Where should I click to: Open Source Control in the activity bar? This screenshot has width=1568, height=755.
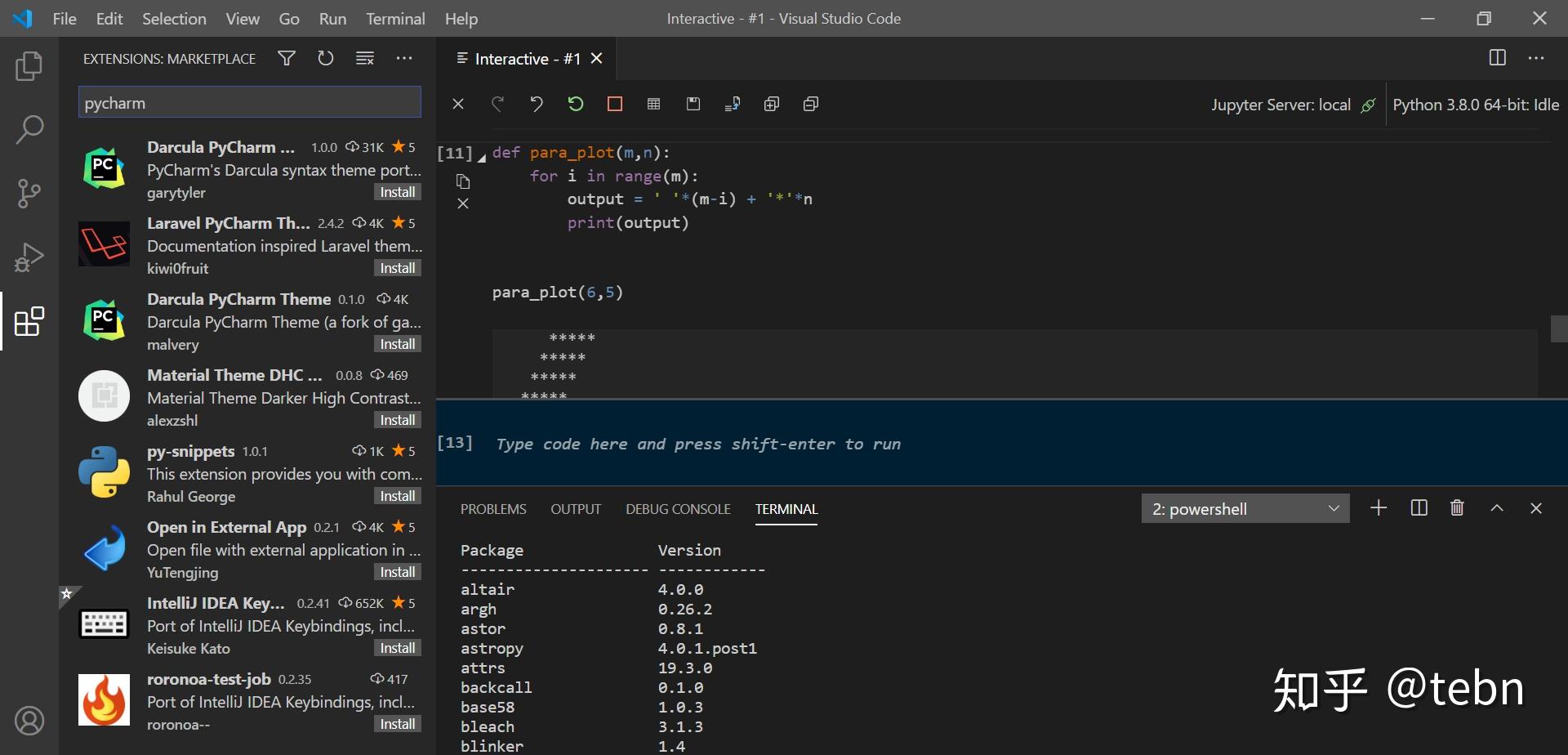(29, 193)
